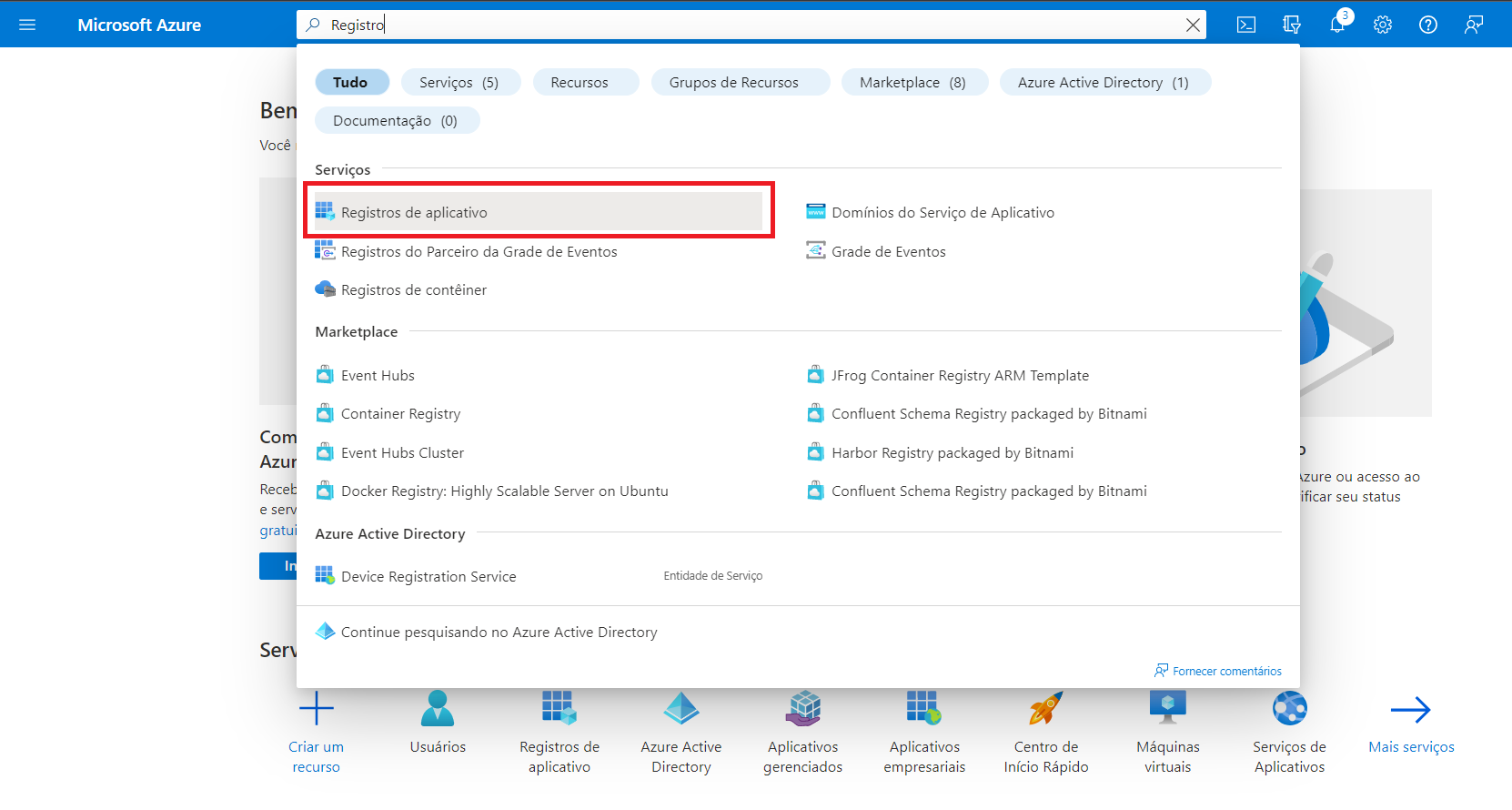Open the help question mark icon
The image size is (1512, 810).
click(x=1428, y=25)
